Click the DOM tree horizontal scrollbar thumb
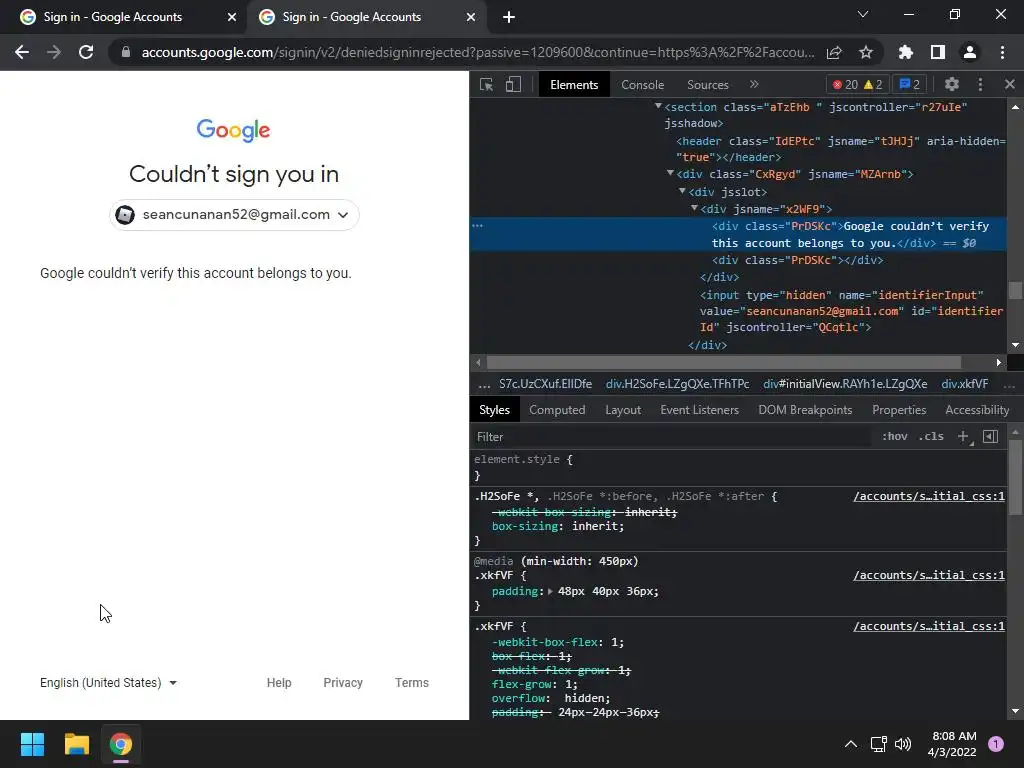Viewport: 1024px width, 768px height. (724, 362)
